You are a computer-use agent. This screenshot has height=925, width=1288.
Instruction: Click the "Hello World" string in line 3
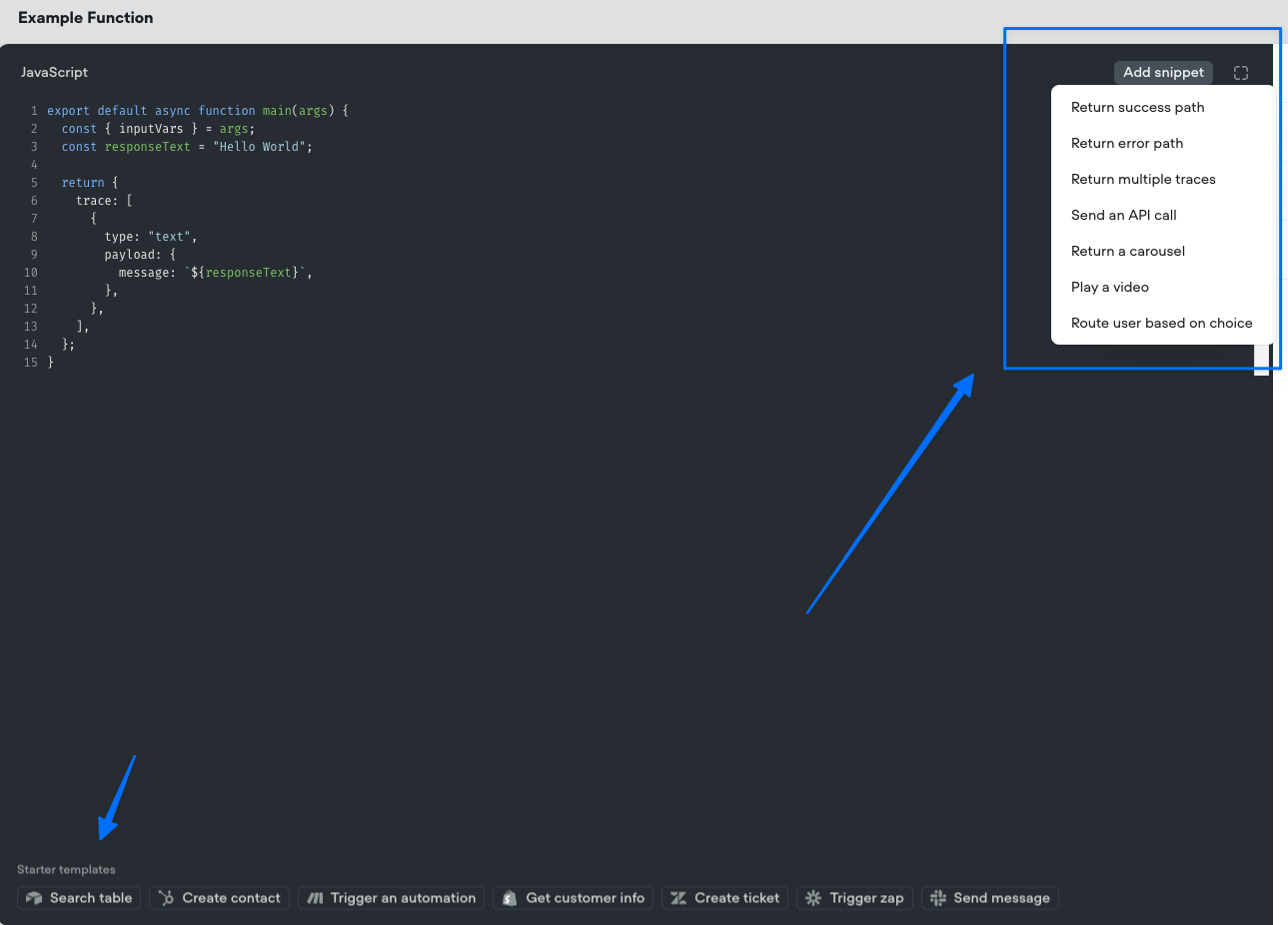[259, 147]
